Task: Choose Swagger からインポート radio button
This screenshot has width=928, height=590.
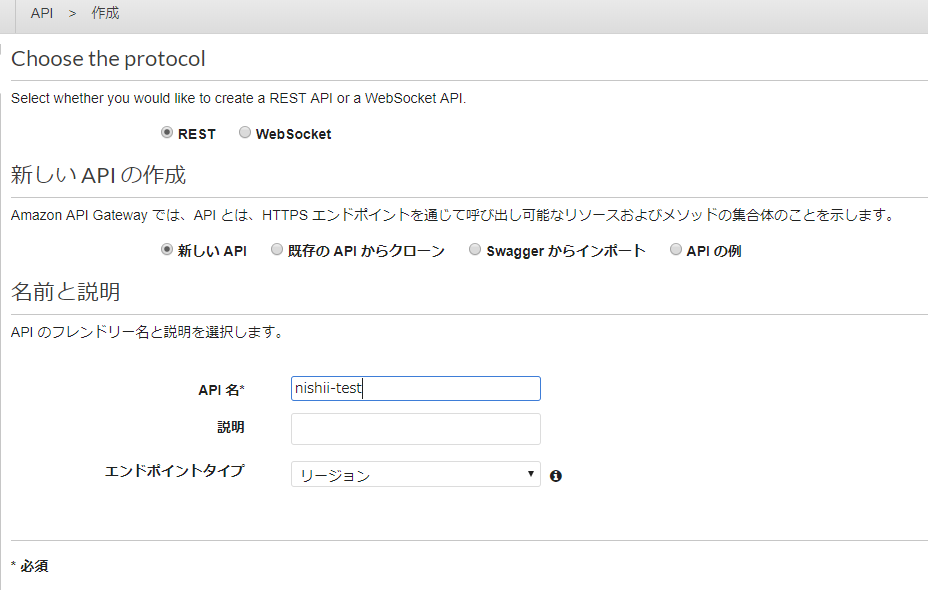Action: [x=475, y=250]
